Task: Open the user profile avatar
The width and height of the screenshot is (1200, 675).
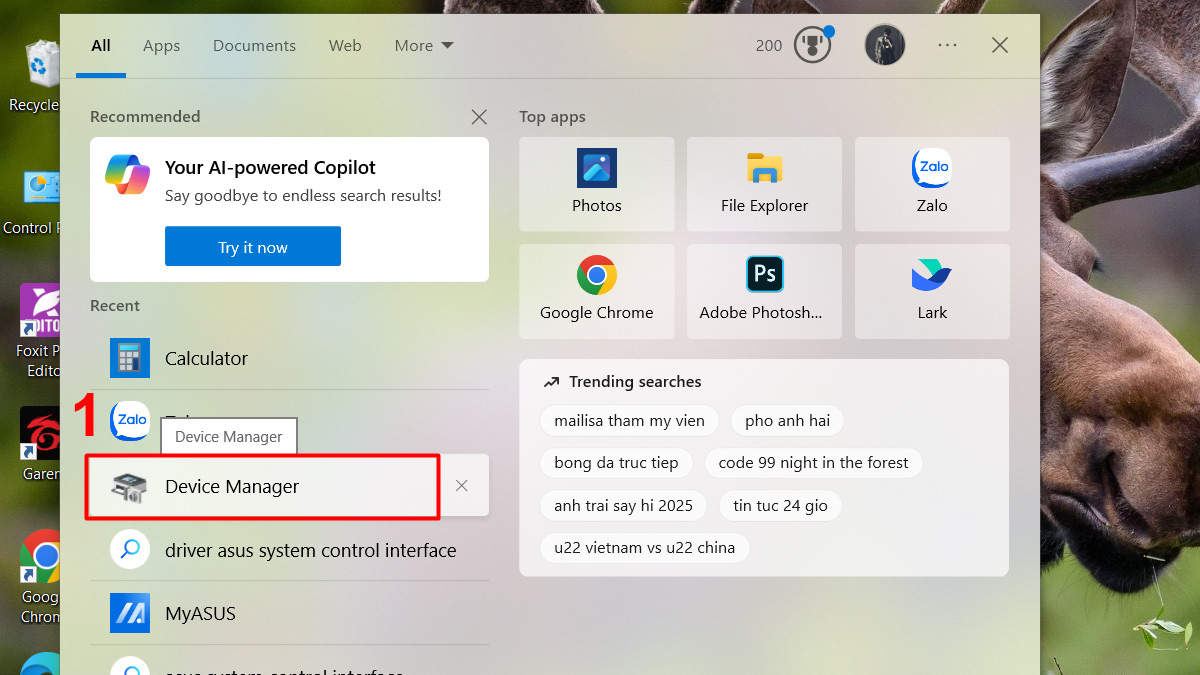Action: 885,45
